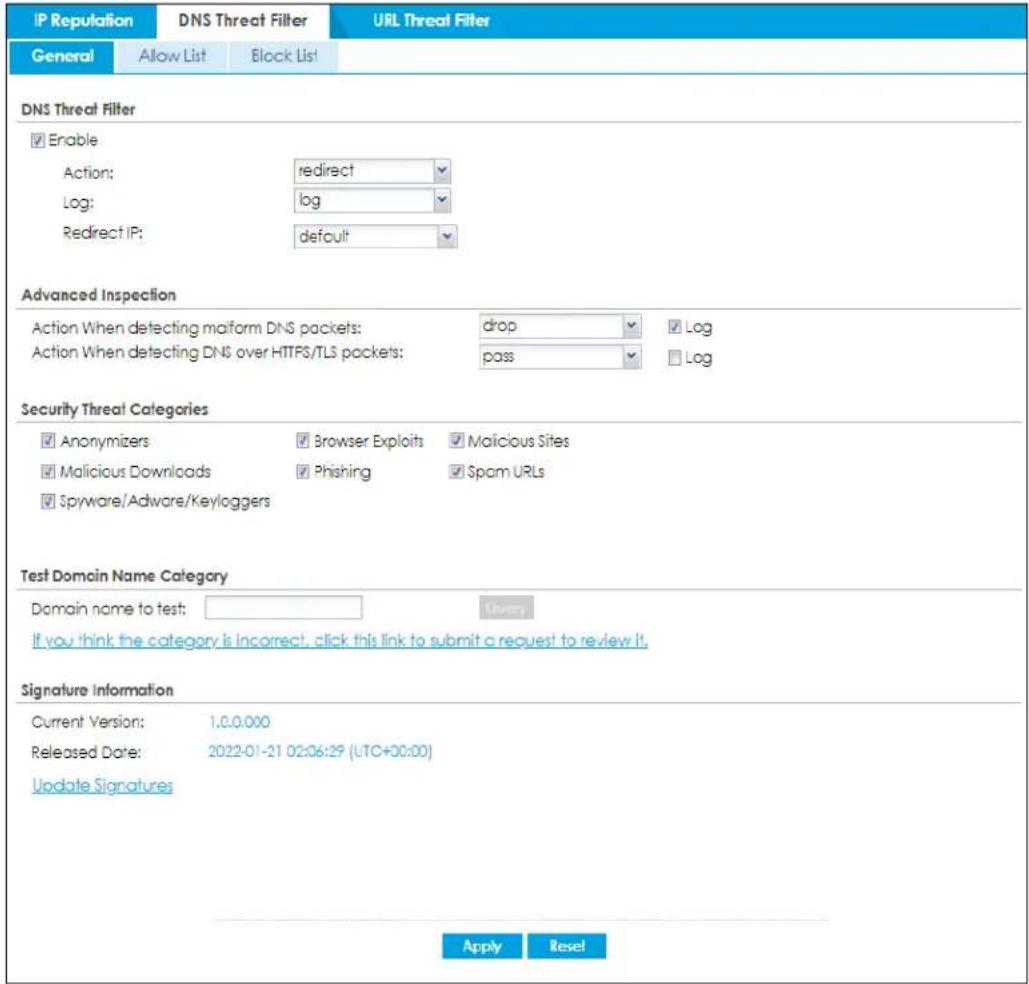Click the released date 2022-01-21 value
Viewport: 1029px width, 984px height.
320,752
